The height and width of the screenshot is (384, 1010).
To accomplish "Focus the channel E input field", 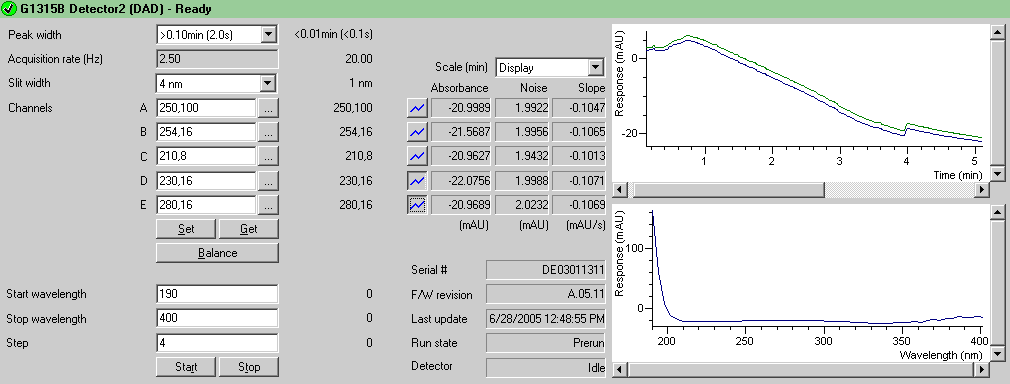I will 206,205.
